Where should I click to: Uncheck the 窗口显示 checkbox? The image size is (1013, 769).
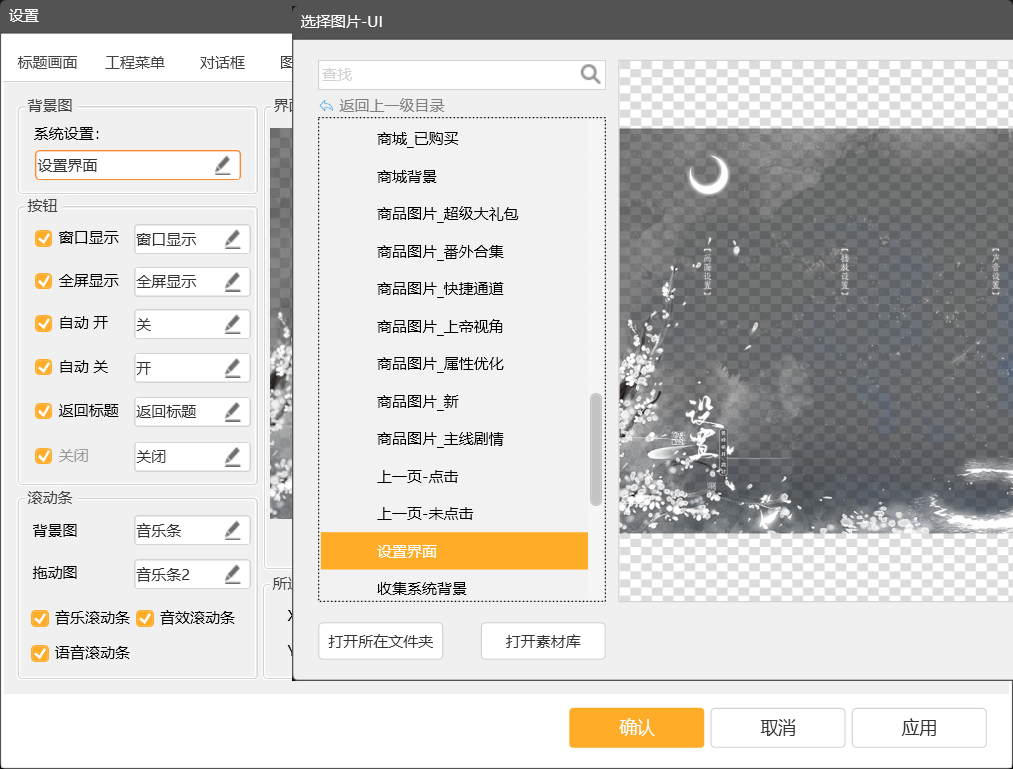coord(43,239)
